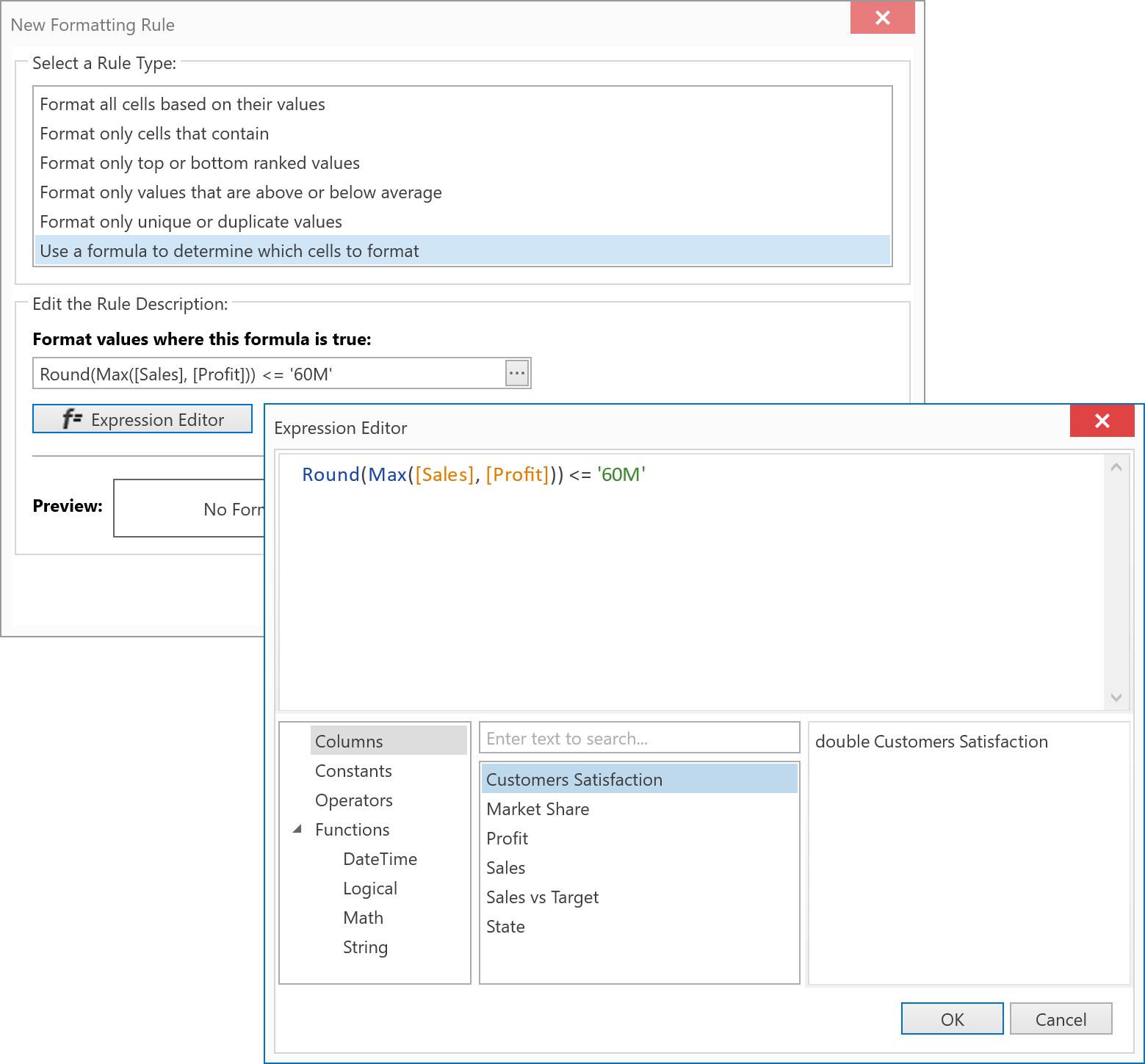Select 'Format only unique or duplicate values'
The height and width of the screenshot is (1064, 1145).
tap(462, 222)
